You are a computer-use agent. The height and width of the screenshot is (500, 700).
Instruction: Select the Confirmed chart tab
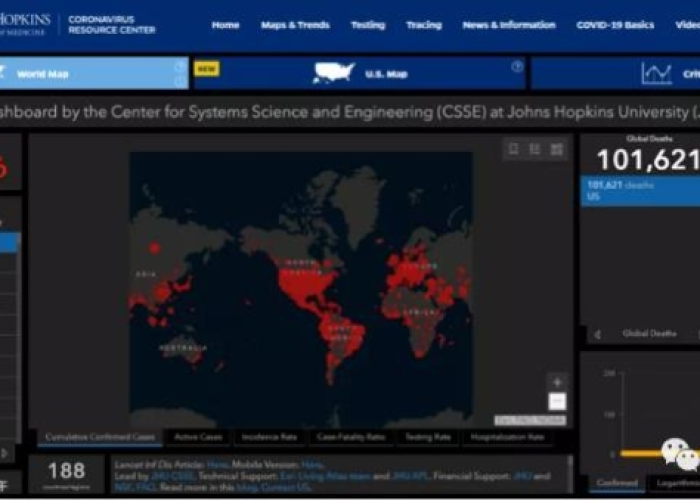coord(617,483)
